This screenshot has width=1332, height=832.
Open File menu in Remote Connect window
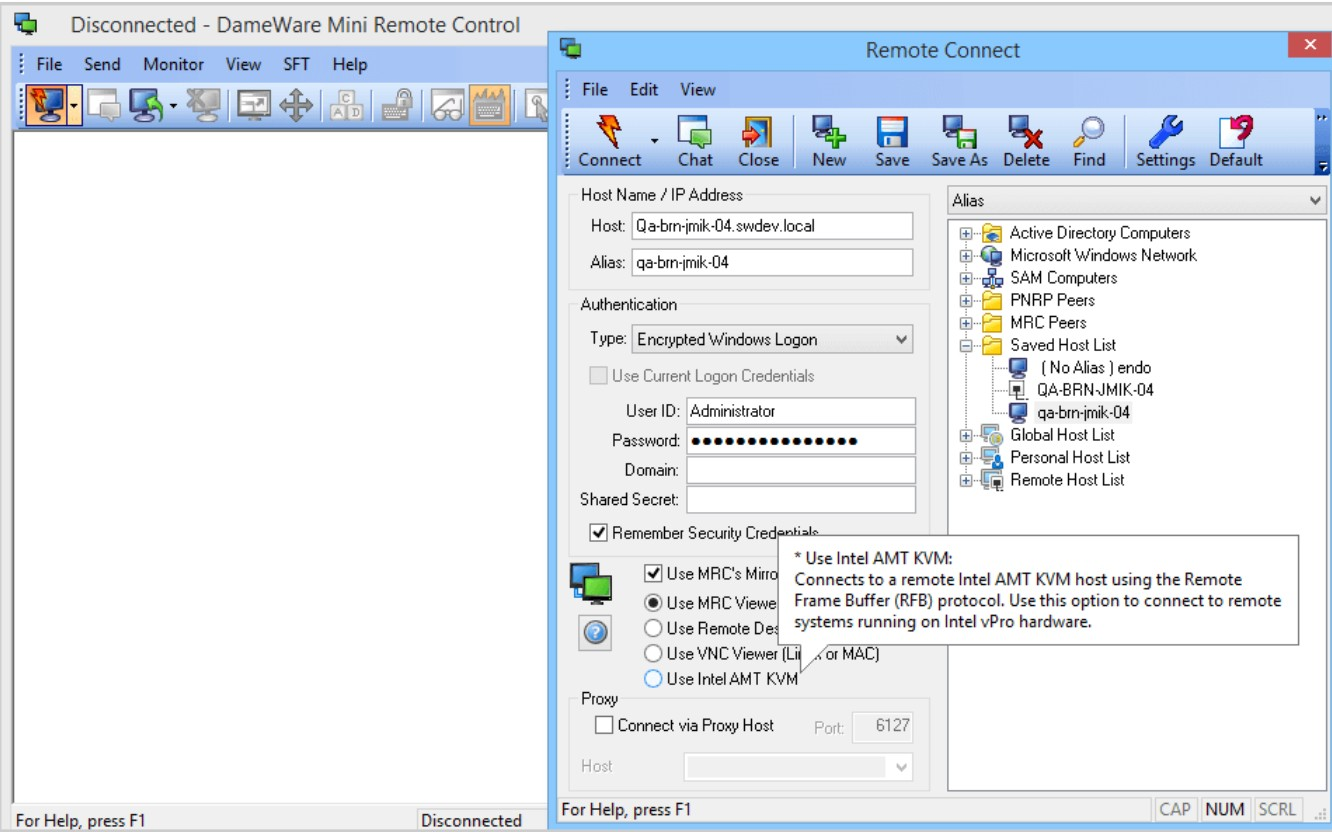pos(595,89)
